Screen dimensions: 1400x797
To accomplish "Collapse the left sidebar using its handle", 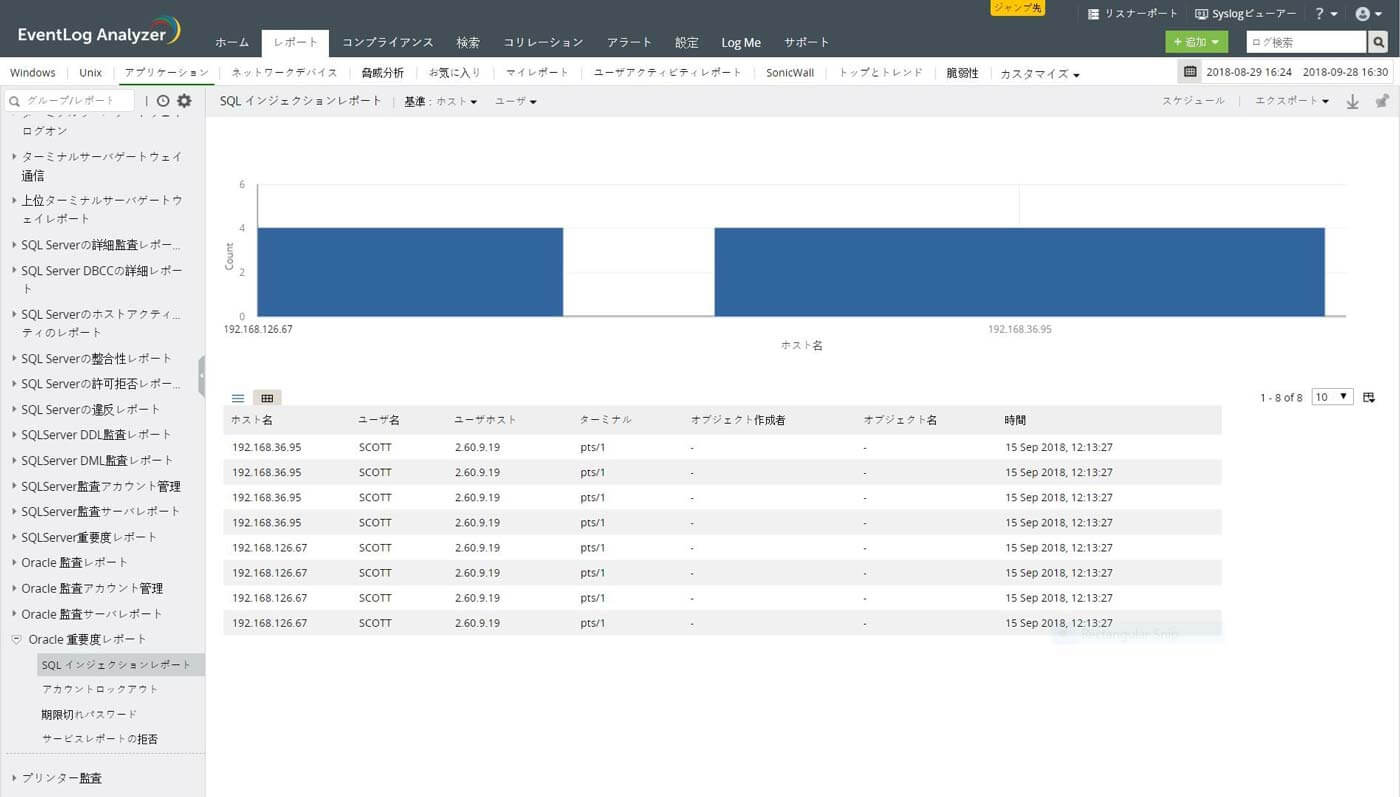I will [202, 376].
